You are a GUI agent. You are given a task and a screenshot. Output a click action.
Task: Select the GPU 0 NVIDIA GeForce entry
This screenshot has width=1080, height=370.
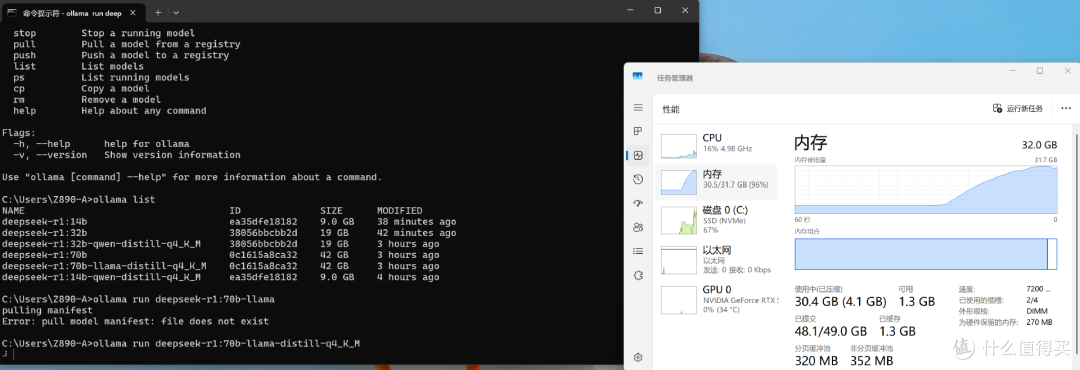717,299
